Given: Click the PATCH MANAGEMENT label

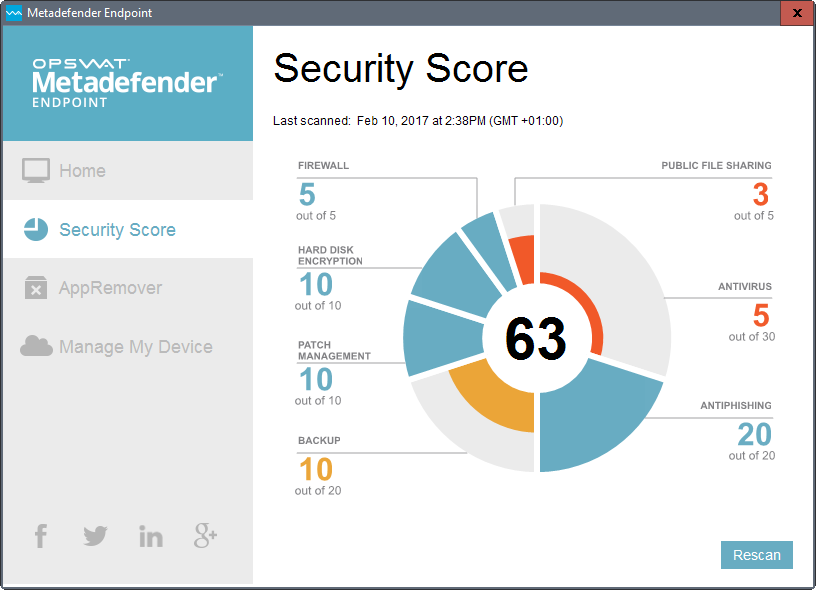Looking at the screenshot, I should 334,351.
